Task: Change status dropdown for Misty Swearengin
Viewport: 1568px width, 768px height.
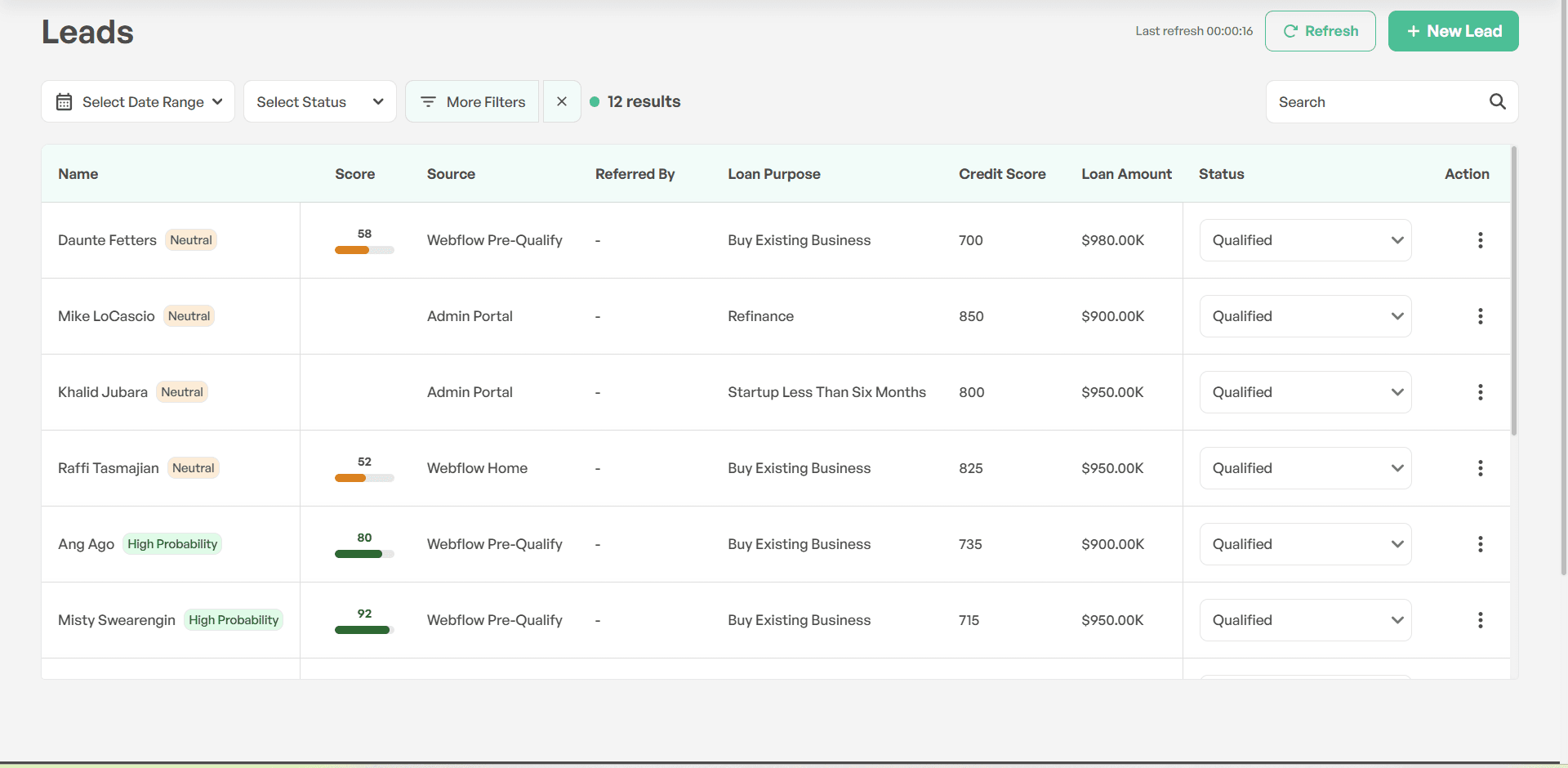Action: 1305,620
